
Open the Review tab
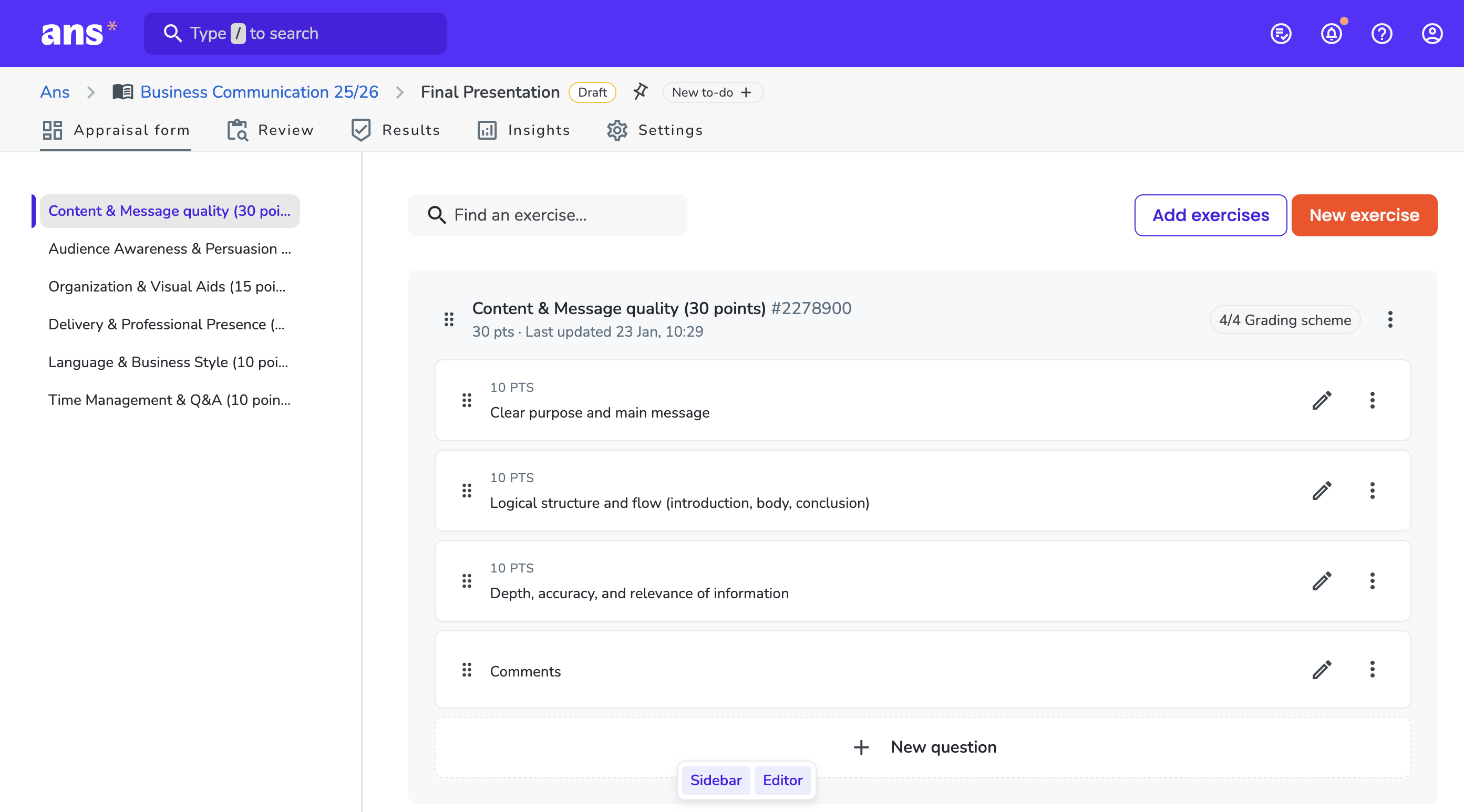(x=270, y=130)
